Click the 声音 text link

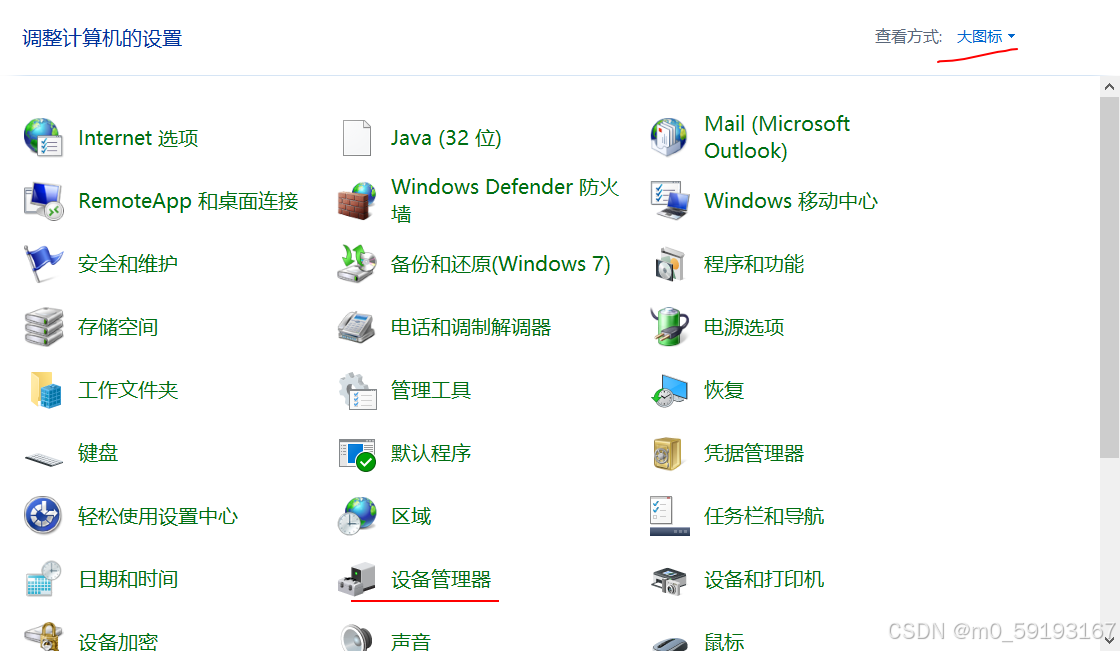tap(411, 641)
